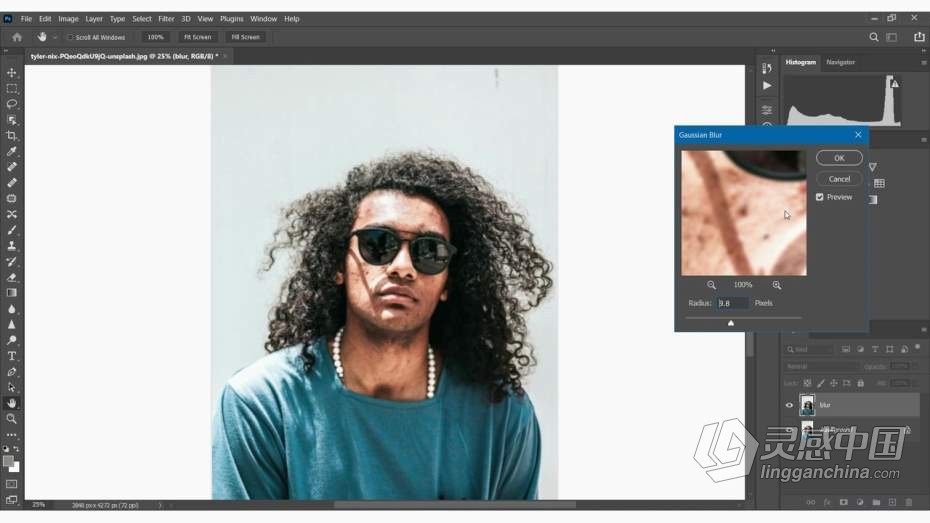
Task: Click the Radius value input field
Action: tap(733, 303)
